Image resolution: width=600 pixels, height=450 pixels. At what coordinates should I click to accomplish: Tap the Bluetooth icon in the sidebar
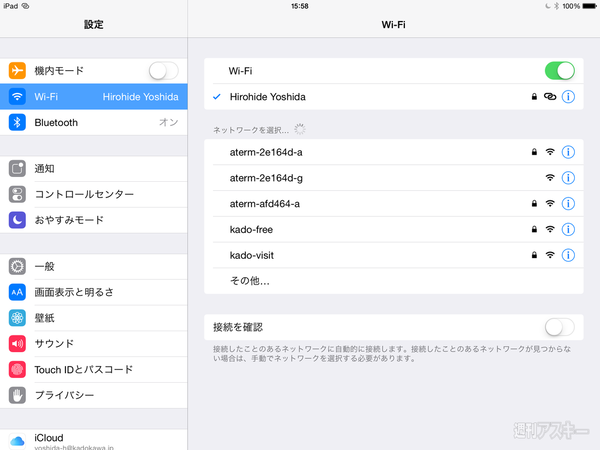point(17,122)
